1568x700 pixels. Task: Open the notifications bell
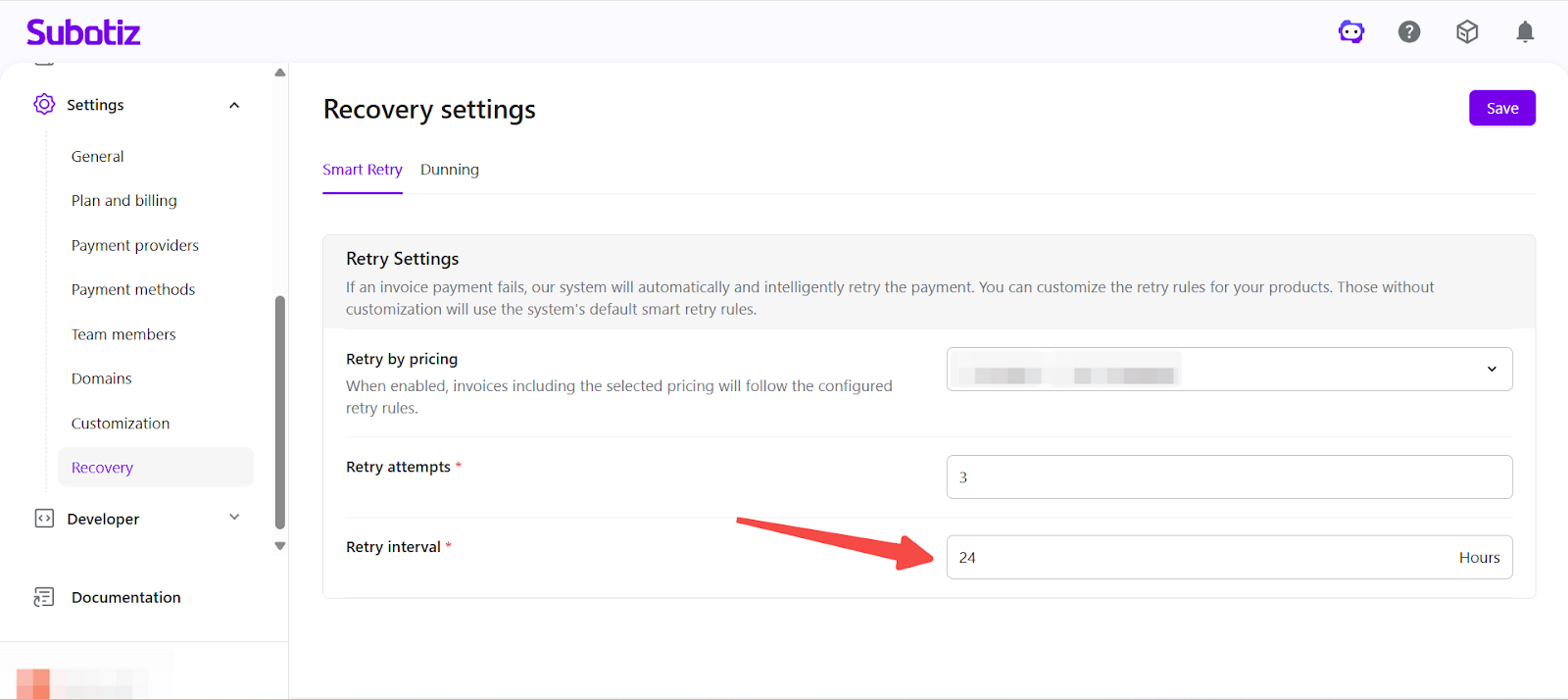[x=1525, y=32]
